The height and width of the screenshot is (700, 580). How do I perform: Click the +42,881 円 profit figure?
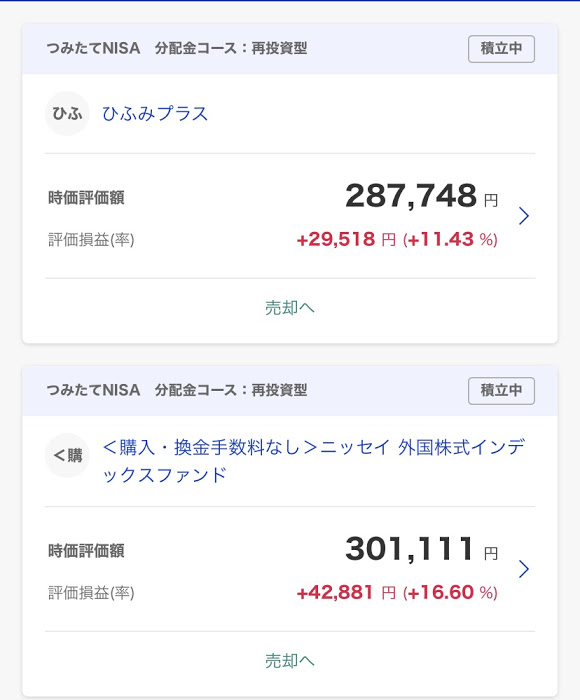346,592
